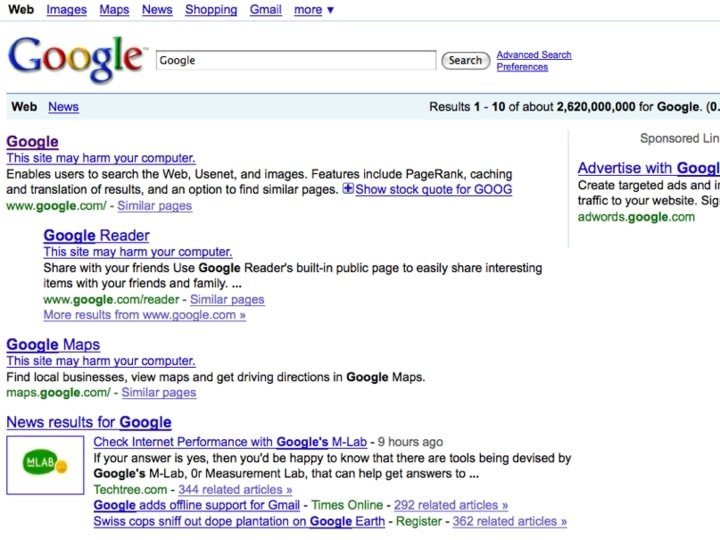Open Similar pages for maps.google.com
Viewport: 720px width, 540px height.
(159, 393)
